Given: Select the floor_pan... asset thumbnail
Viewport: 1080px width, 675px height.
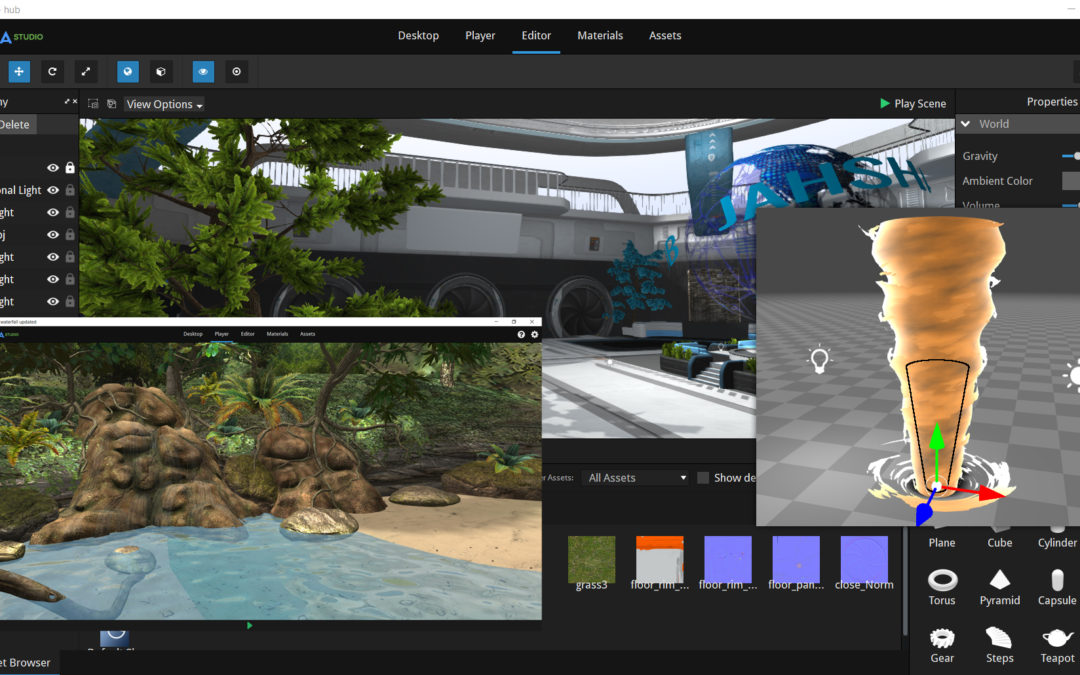Looking at the screenshot, I should click(x=796, y=559).
